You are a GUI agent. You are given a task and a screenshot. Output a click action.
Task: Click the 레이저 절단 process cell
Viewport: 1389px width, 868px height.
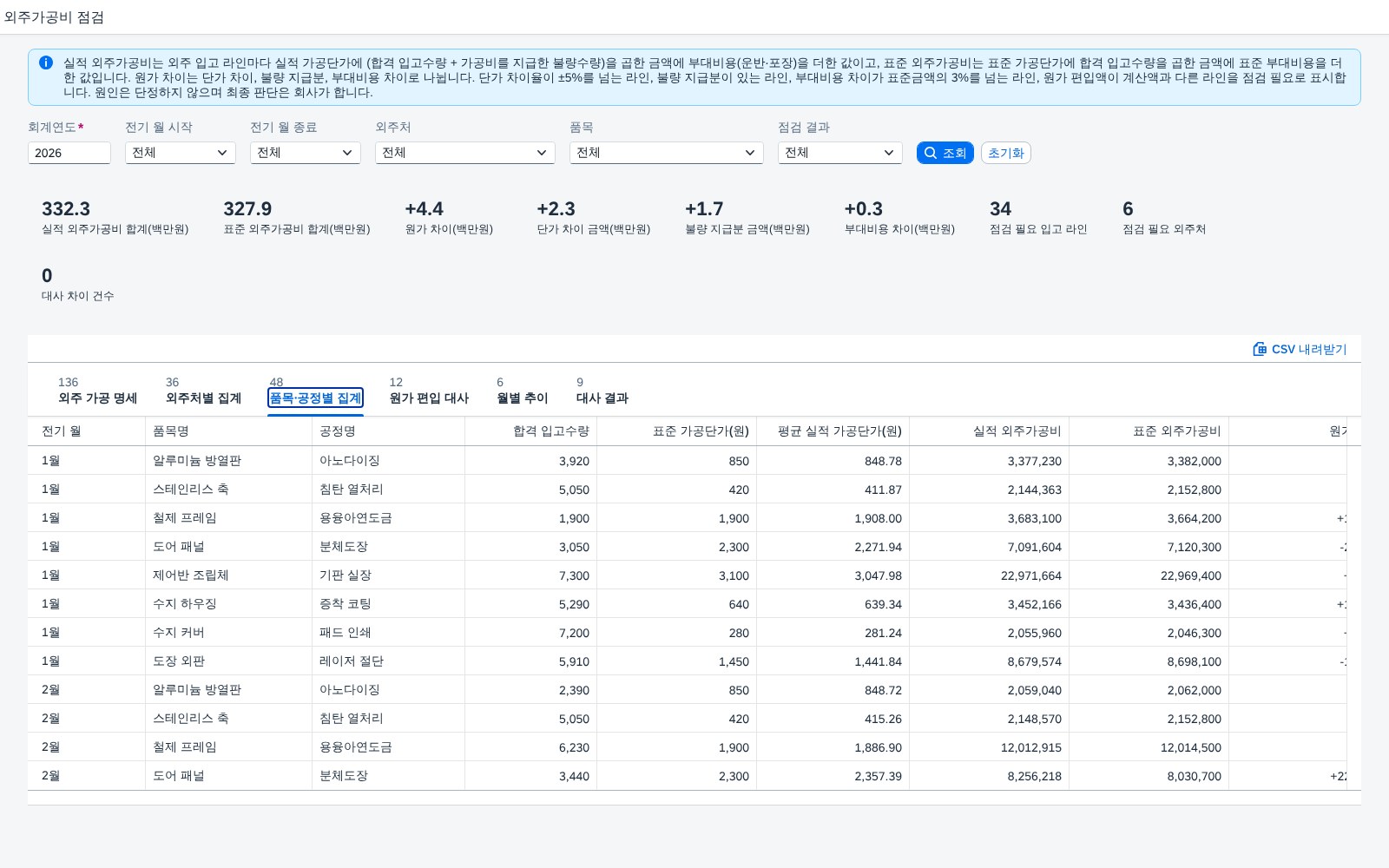coord(389,661)
